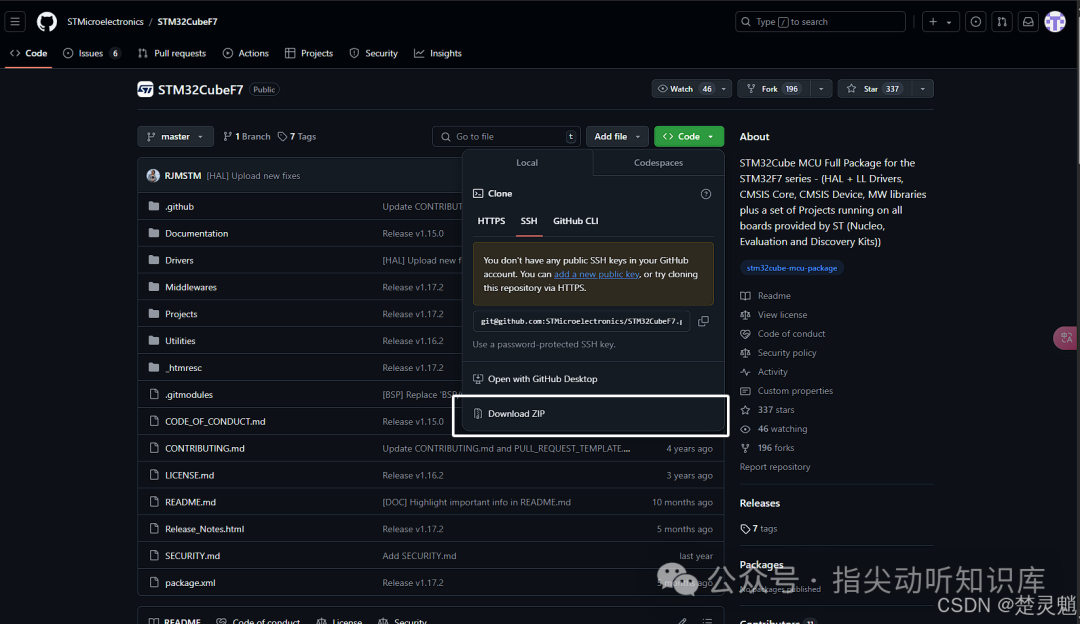
Task: Fork the repository
Action: (773, 89)
